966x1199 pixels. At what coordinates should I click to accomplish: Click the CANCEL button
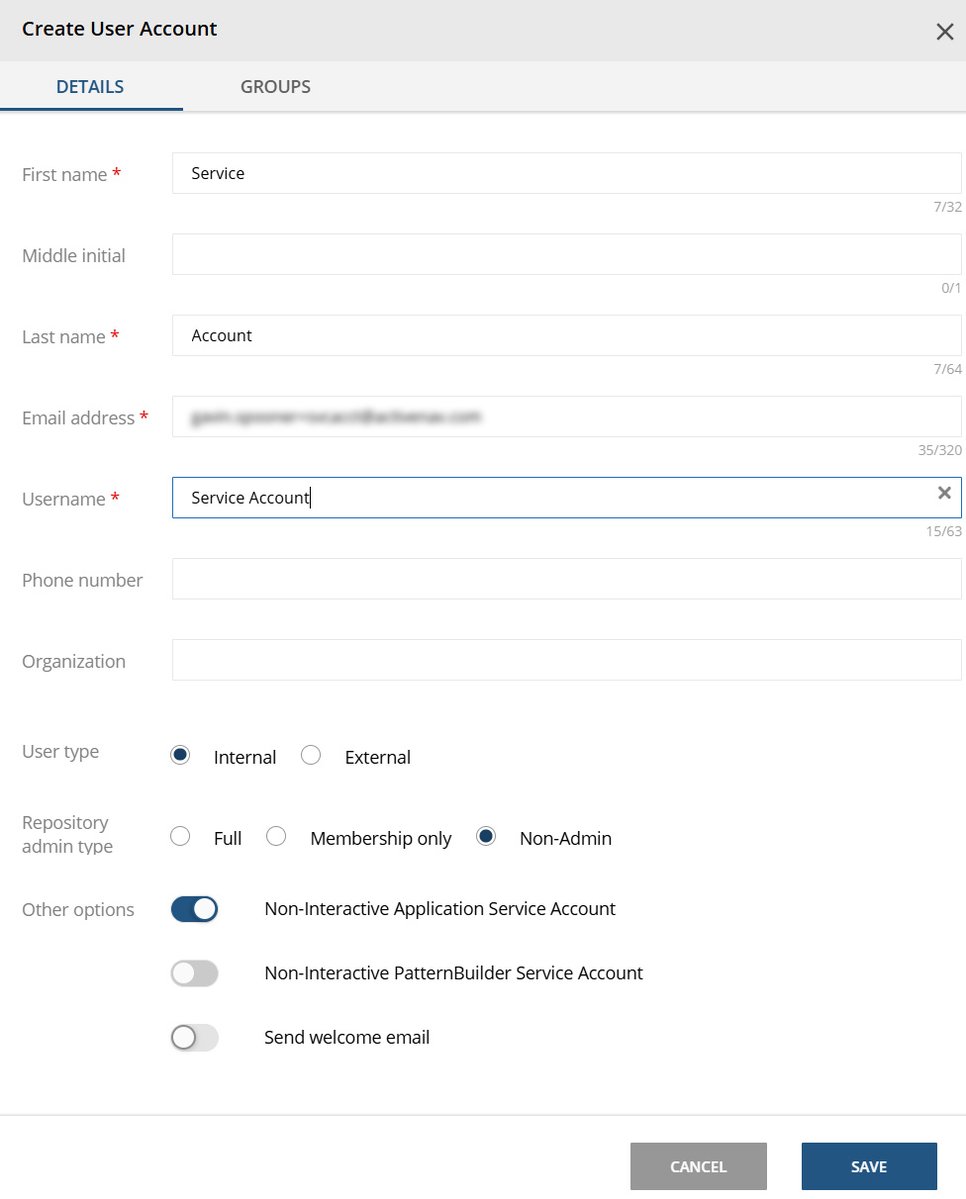point(697,1166)
